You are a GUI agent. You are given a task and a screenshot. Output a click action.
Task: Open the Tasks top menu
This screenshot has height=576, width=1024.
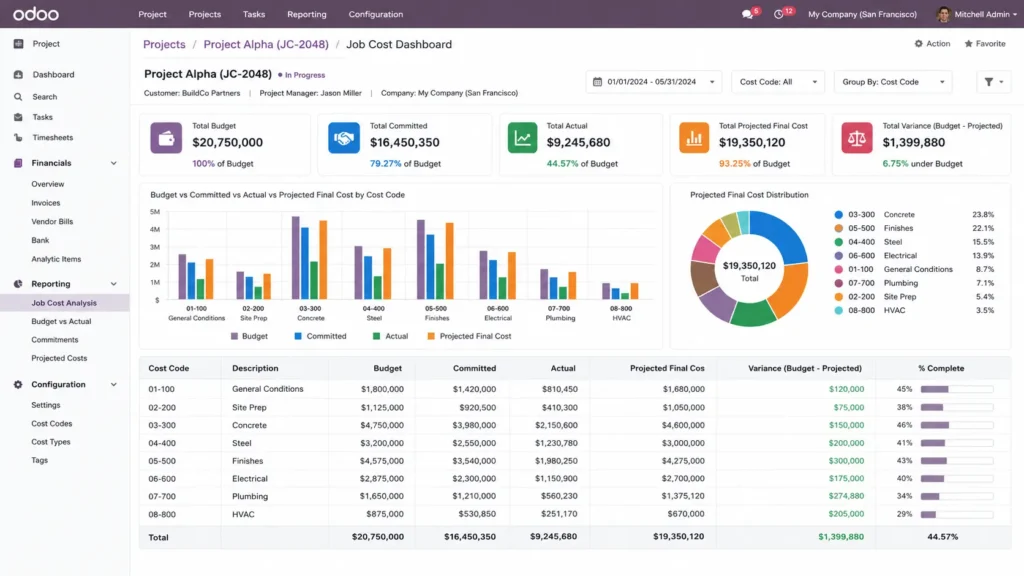pos(254,14)
